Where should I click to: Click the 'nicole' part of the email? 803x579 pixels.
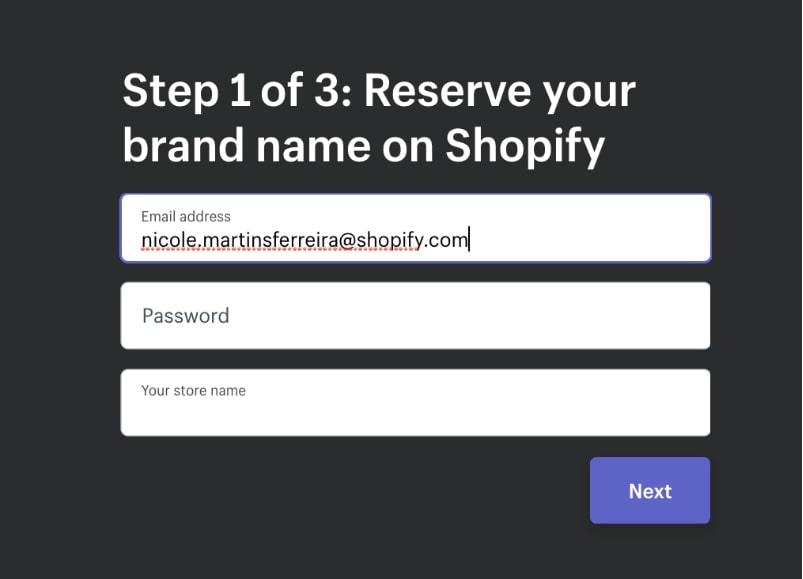[x=164, y=240]
